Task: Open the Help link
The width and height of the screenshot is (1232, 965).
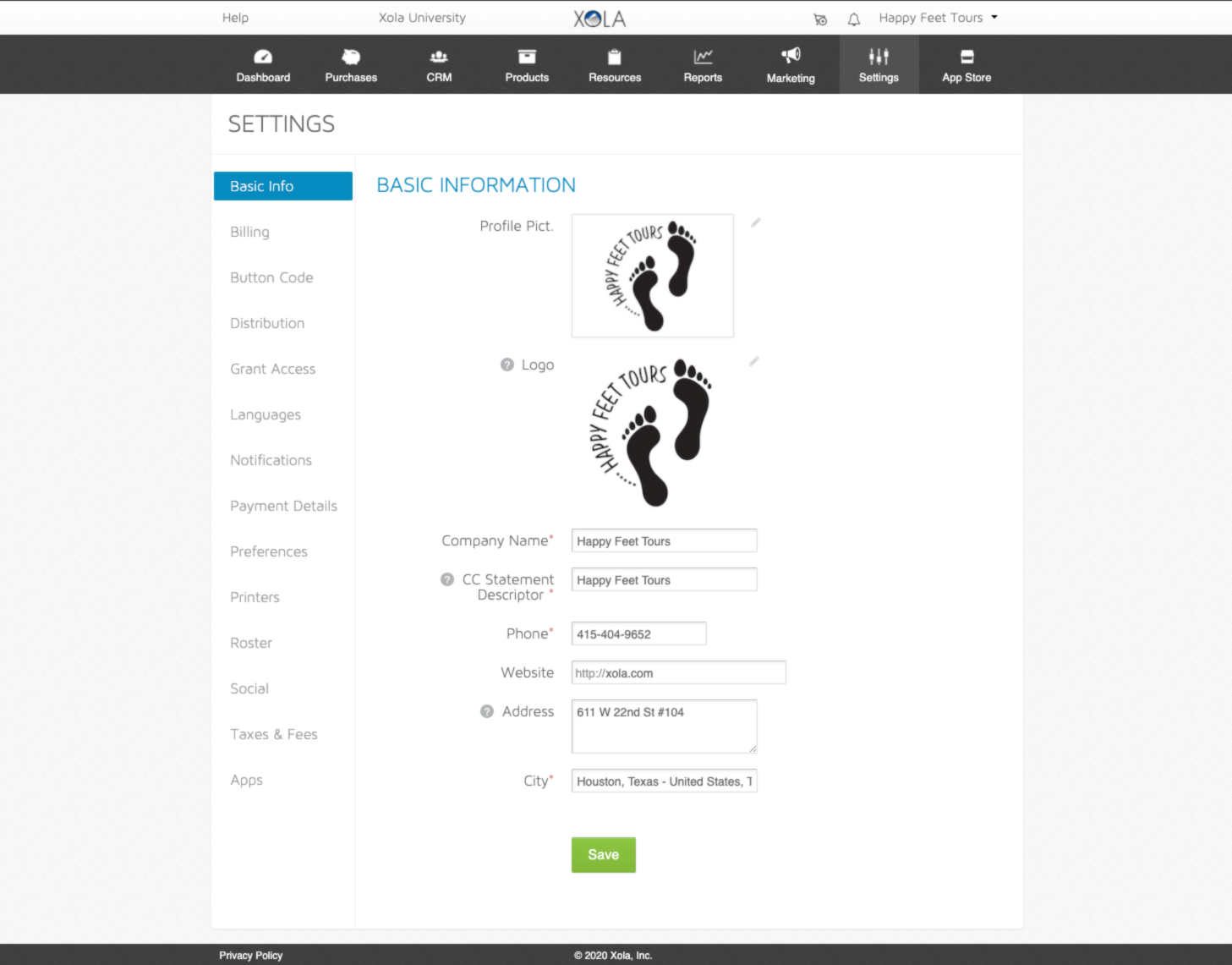Action: [235, 18]
